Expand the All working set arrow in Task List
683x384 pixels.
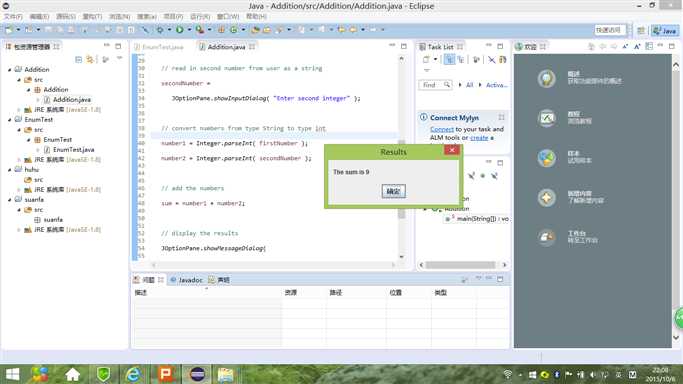point(460,85)
